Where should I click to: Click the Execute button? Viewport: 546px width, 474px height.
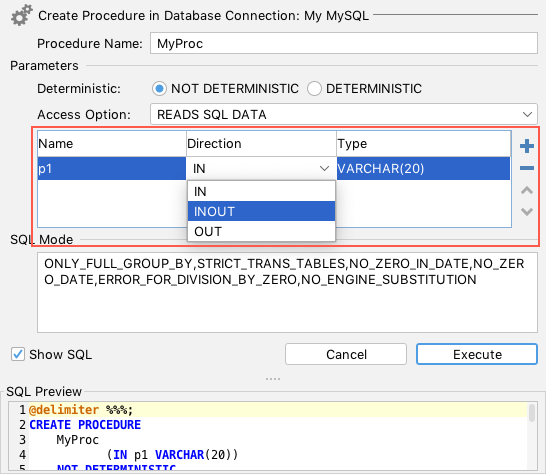[x=477, y=354]
